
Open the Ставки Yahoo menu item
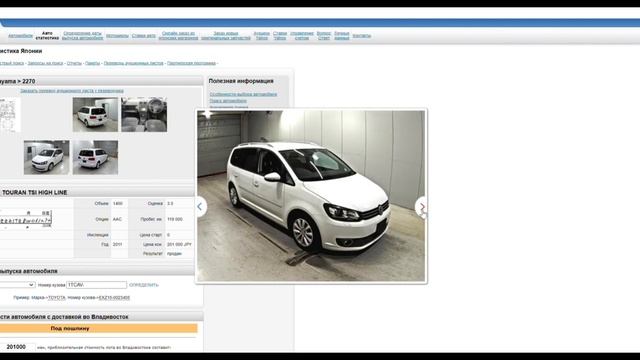point(280,36)
